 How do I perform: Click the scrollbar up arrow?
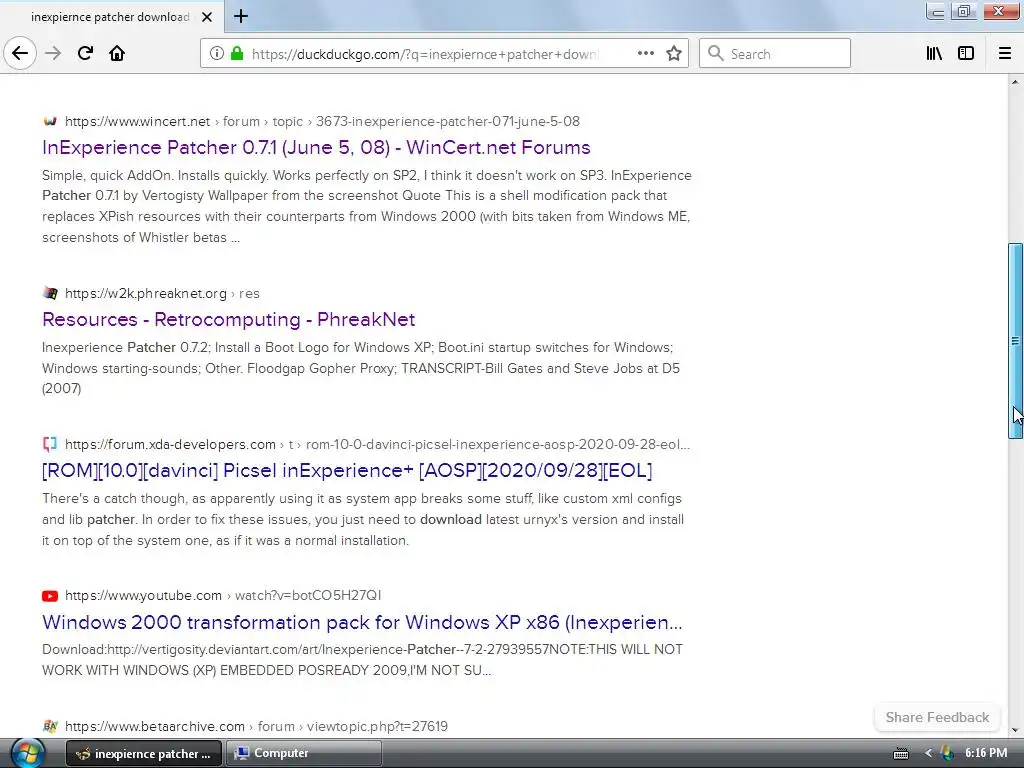pos(1015,82)
